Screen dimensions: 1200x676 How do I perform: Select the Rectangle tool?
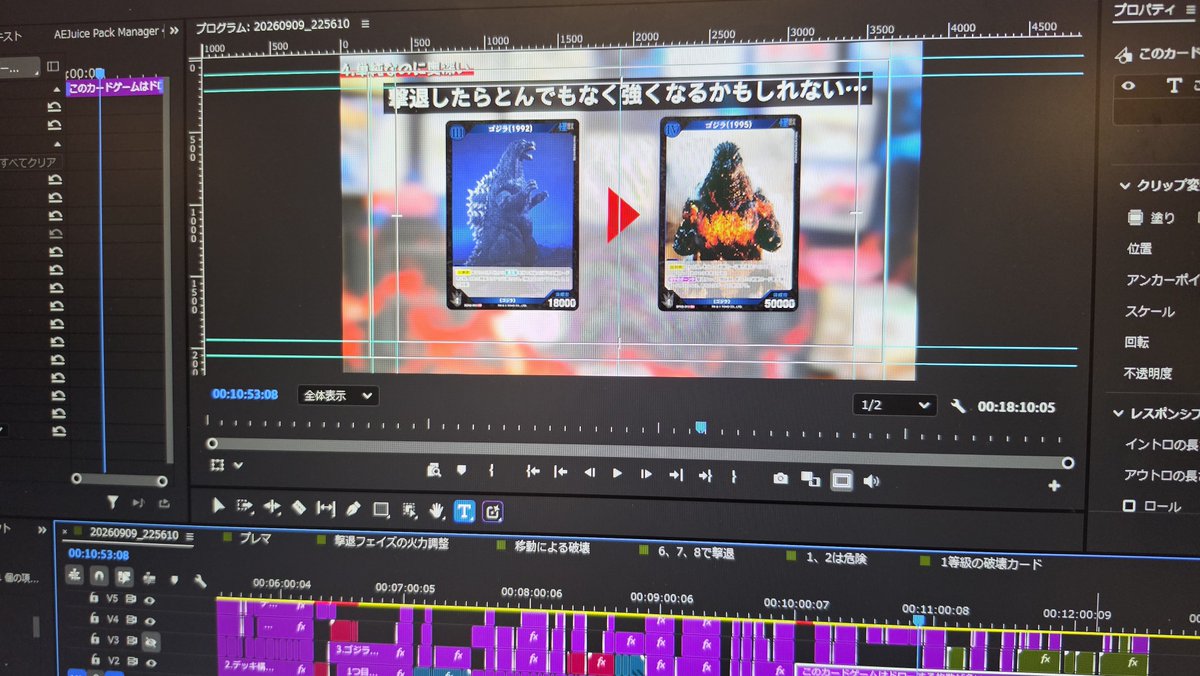point(381,509)
